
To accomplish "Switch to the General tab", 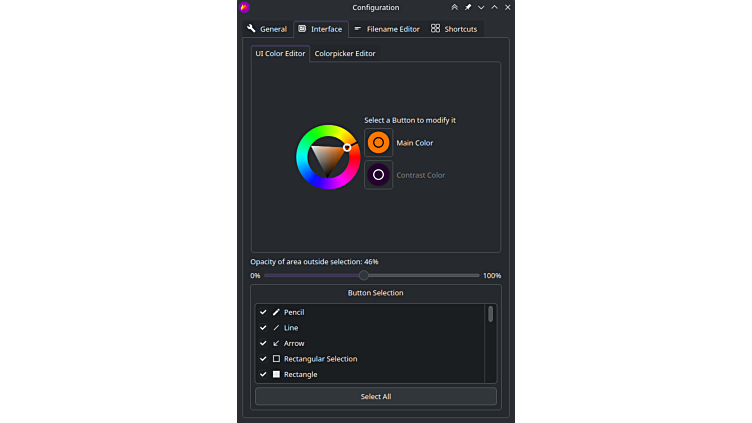I will pyautogui.click(x=267, y=29).
